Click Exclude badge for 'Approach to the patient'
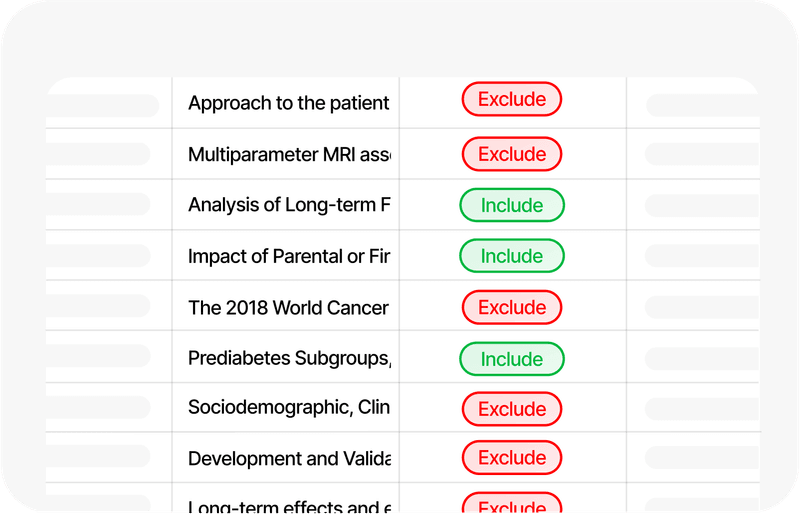 [511, 100]
